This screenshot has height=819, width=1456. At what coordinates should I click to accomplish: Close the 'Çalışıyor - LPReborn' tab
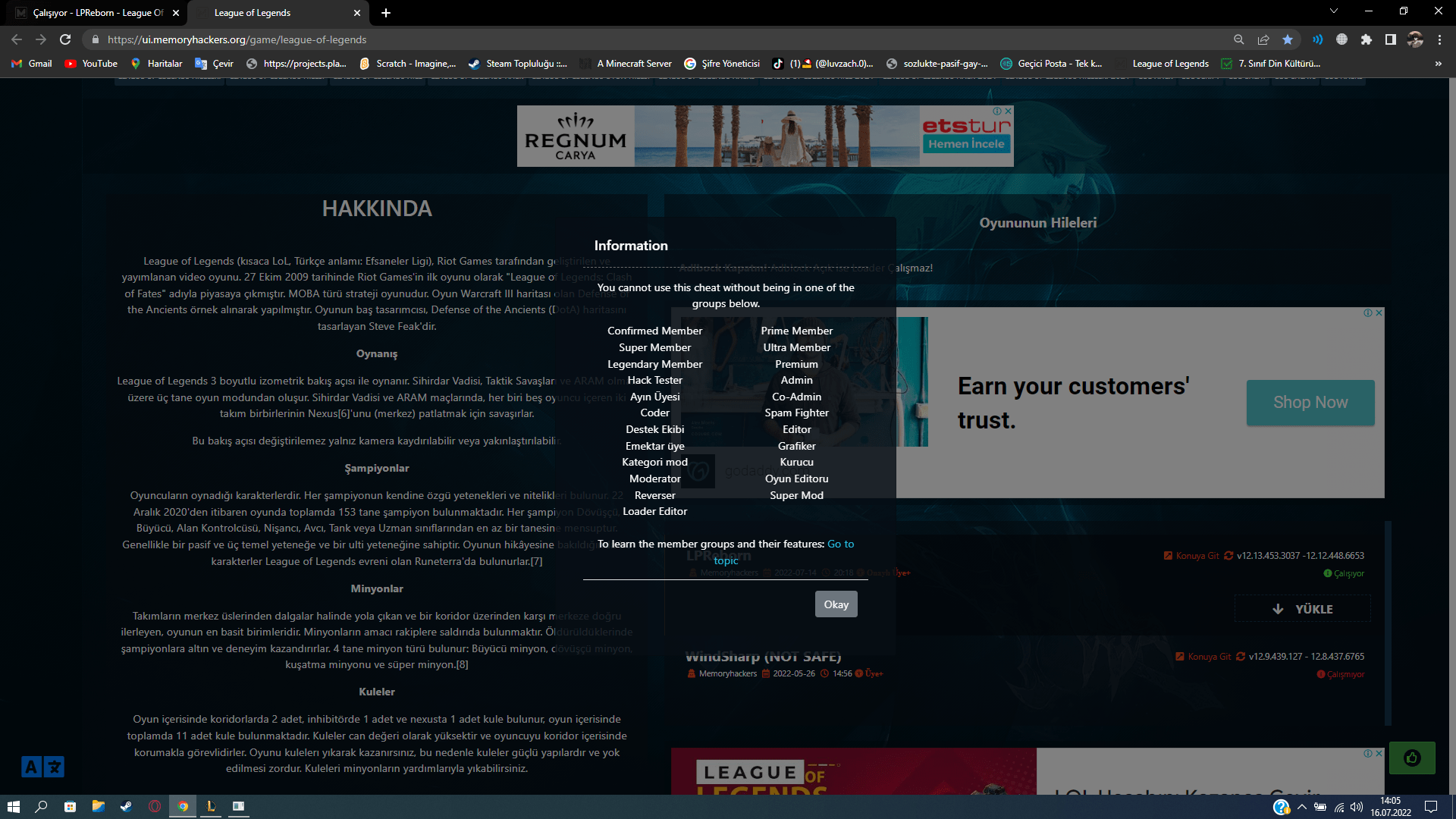pyautogui.click(x=176, y=13)
